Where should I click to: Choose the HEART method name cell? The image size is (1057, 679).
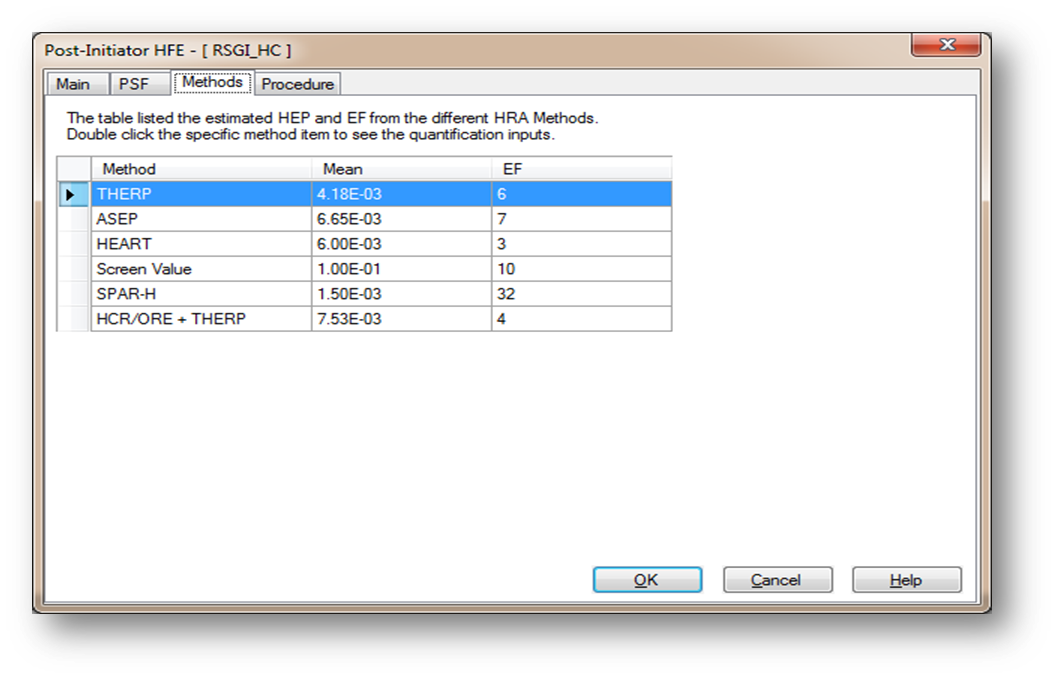click(x=200, y=244)
